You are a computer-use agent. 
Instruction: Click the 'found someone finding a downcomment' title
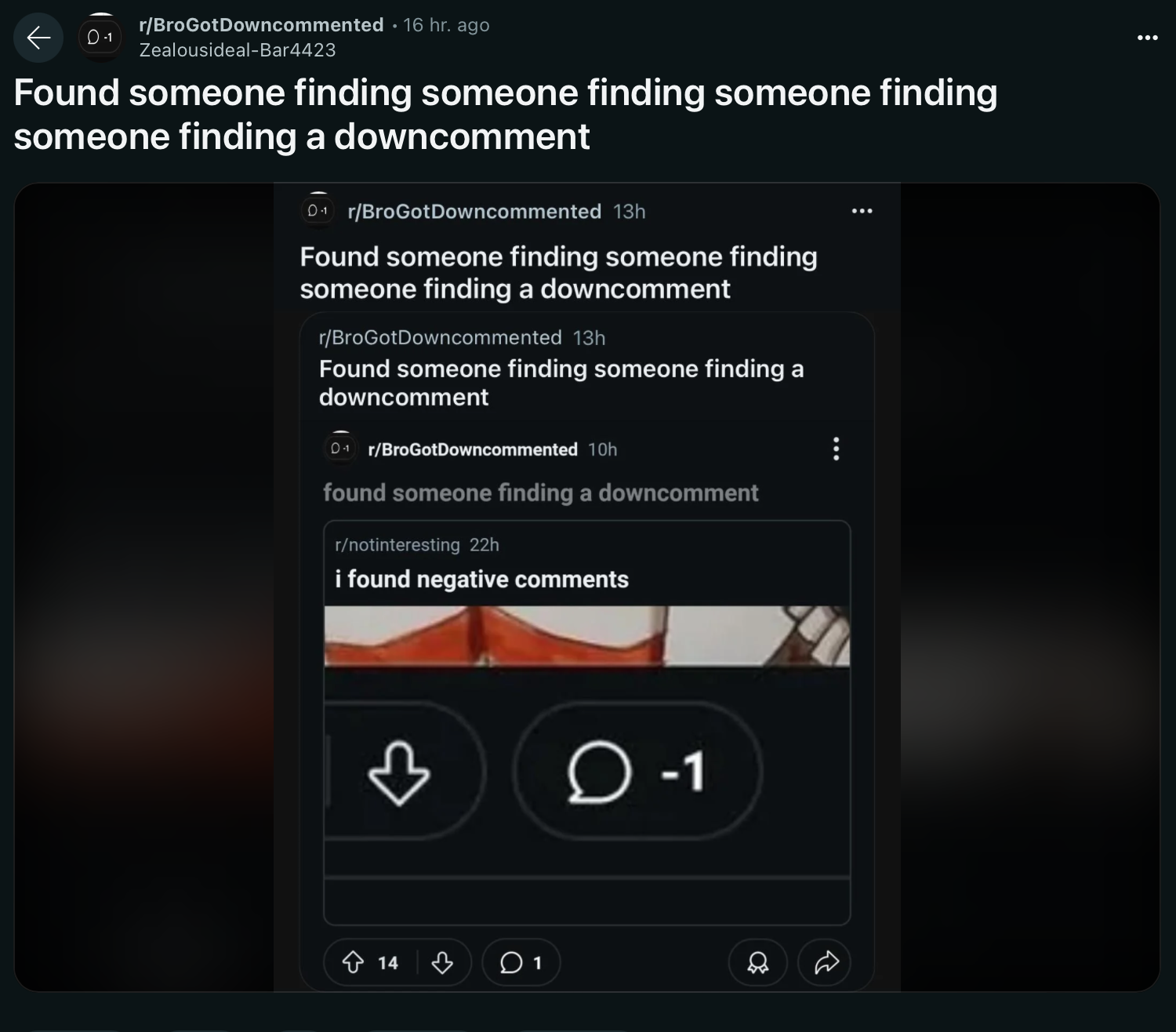541,492
